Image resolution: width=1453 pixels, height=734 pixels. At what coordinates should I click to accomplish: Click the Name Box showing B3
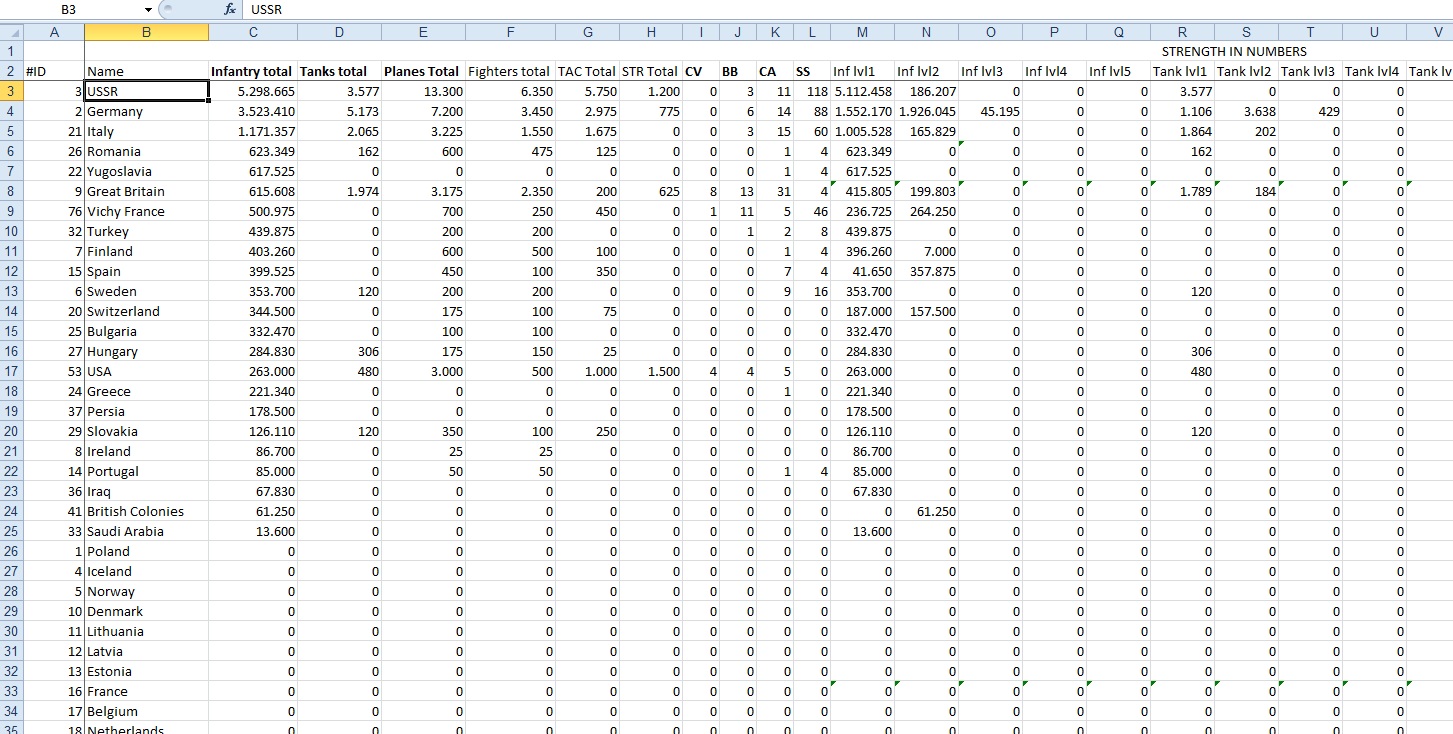click(x=70, y=9)
